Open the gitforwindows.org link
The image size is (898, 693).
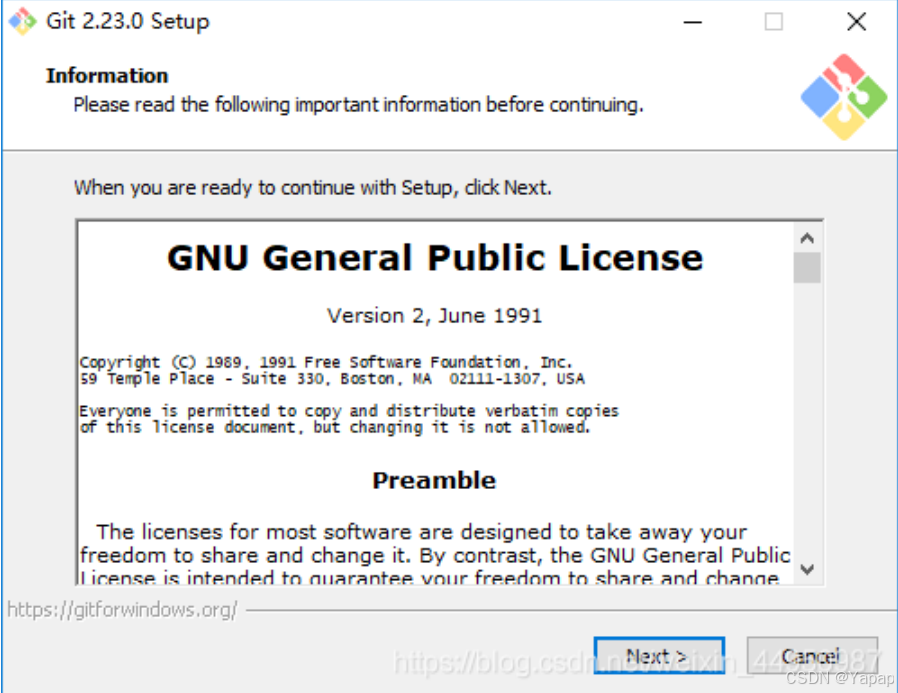[122, 609]
